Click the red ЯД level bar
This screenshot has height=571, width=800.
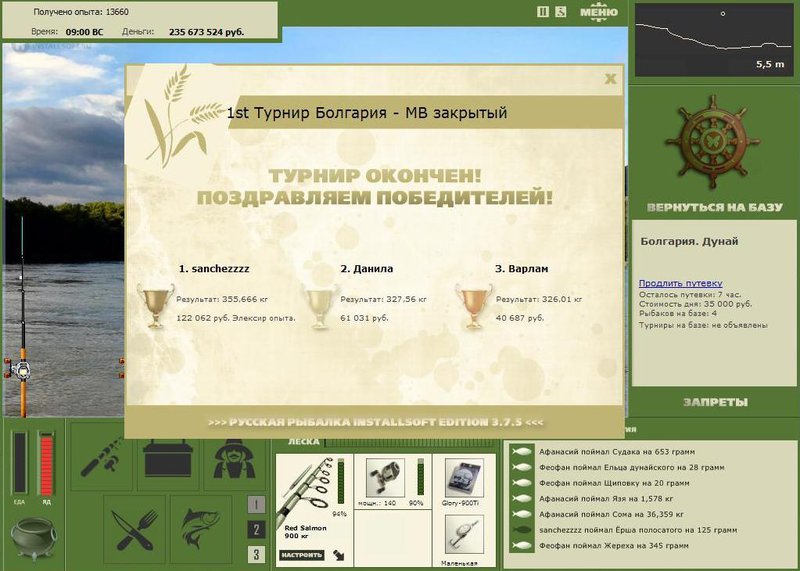46,463
